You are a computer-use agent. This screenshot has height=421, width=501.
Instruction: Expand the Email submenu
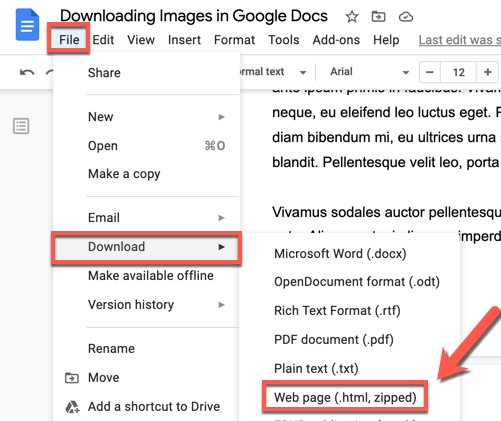pos(146,218)
